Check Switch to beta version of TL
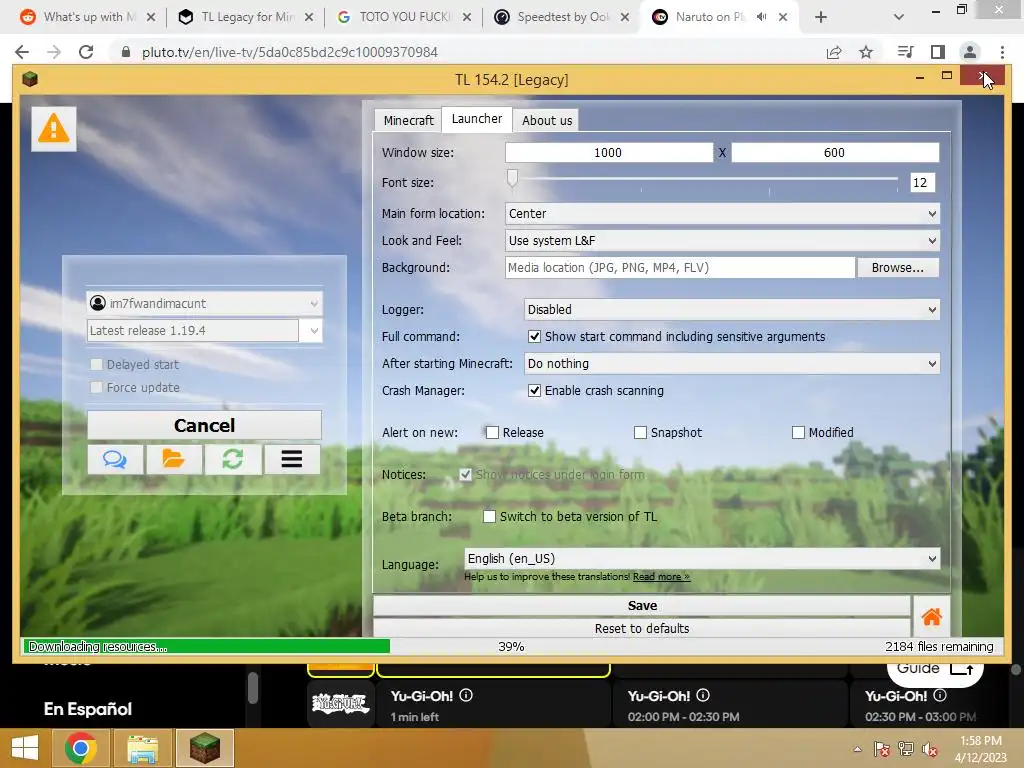 pyautogui.click(x=489, y=517)
